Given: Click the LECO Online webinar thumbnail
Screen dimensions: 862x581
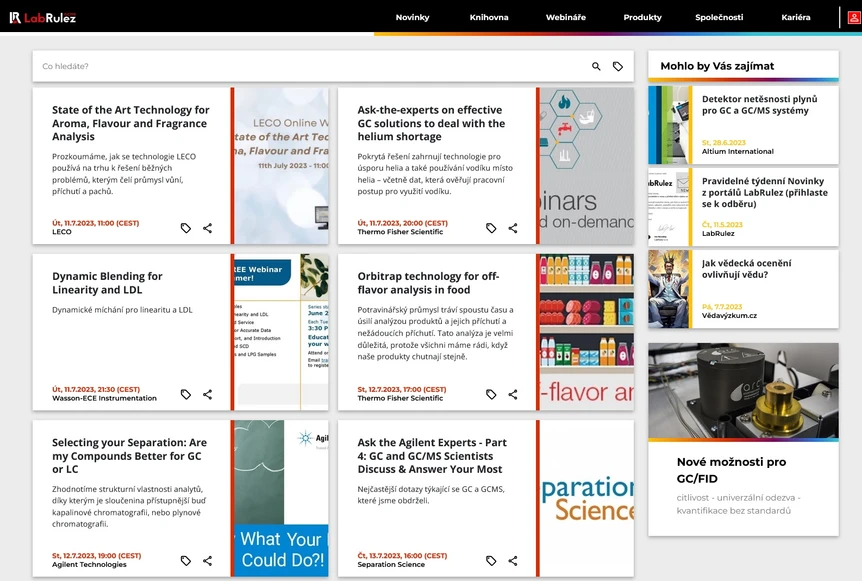Looking at the screenshot, I should click(281, 165).
